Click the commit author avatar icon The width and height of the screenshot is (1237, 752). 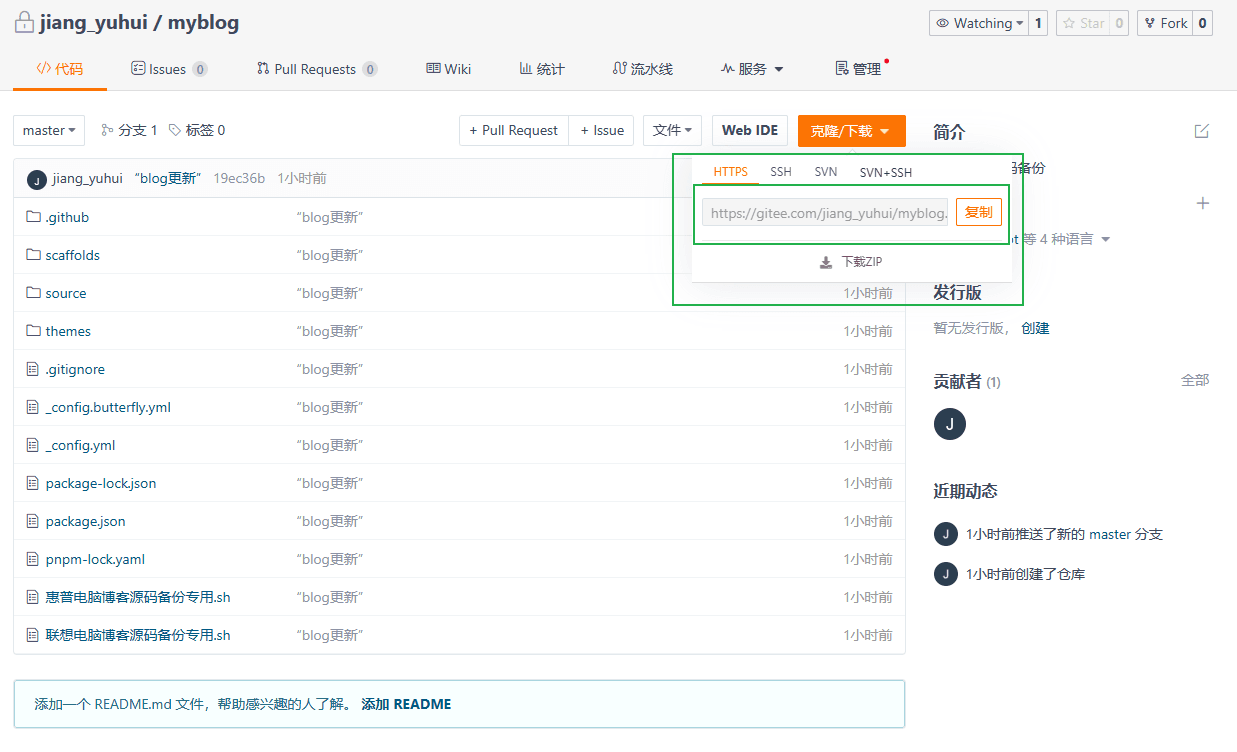click(x=37, y=179)
